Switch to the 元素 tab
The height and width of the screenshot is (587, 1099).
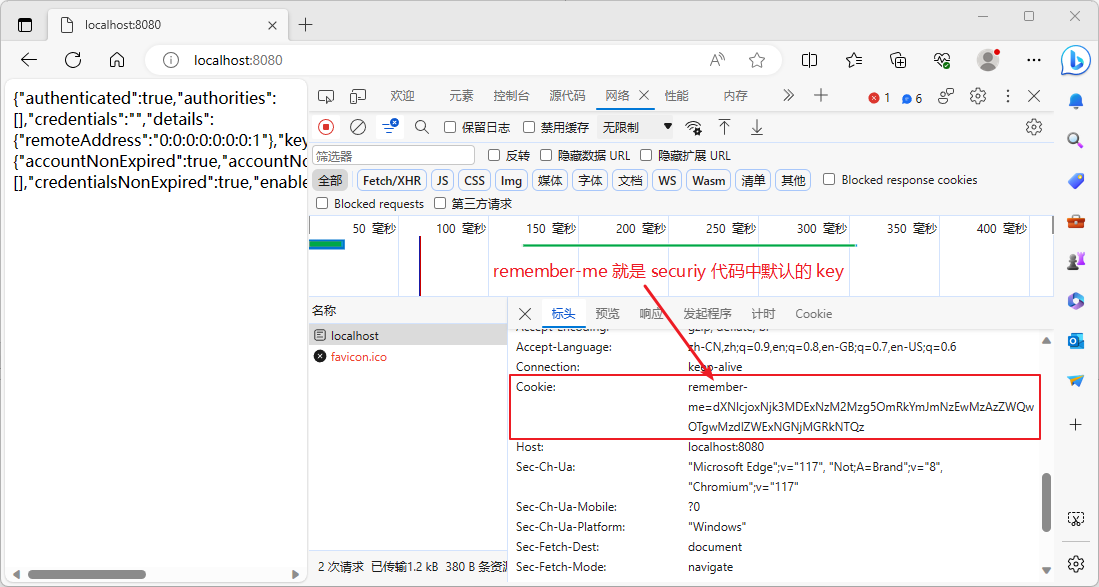pyautogui.click(x=461, y=96)
